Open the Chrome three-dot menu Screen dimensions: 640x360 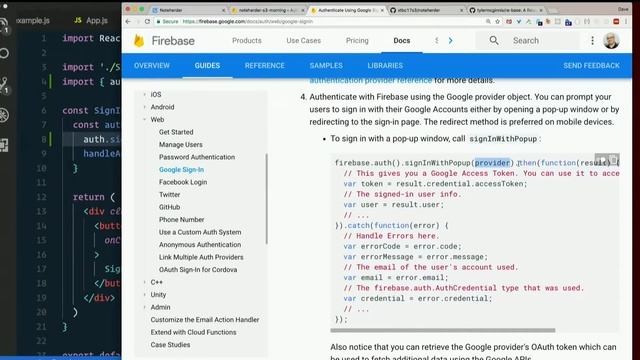626,21
